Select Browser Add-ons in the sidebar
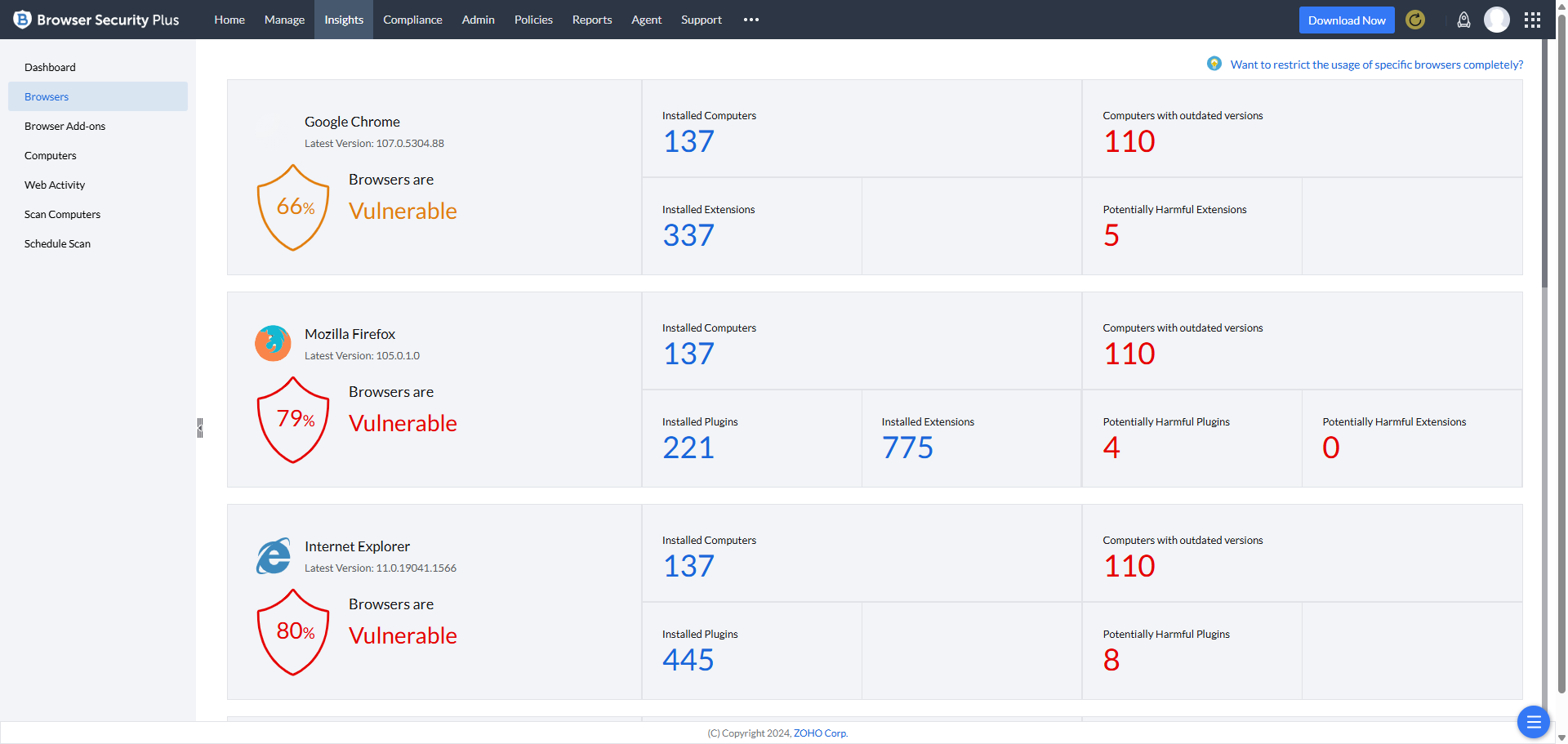Image resolution: width=1568 pixels, height=744 pixels. pos(65,126)
